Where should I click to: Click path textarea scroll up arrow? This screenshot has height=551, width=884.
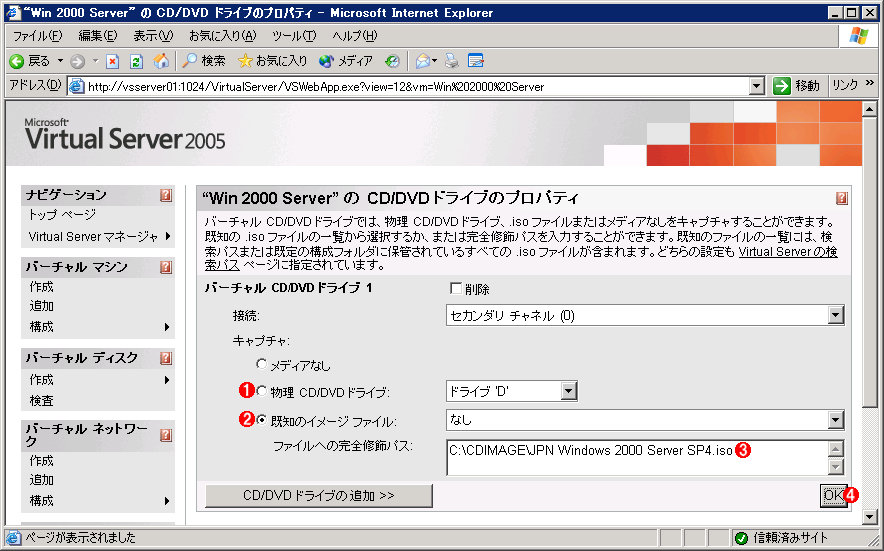836,449
